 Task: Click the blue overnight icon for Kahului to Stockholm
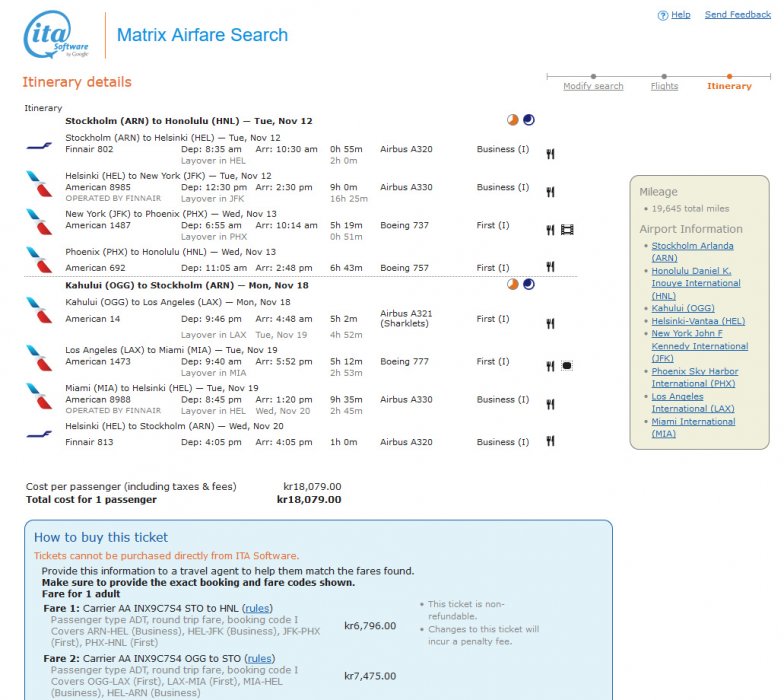(x=529, y=284)
